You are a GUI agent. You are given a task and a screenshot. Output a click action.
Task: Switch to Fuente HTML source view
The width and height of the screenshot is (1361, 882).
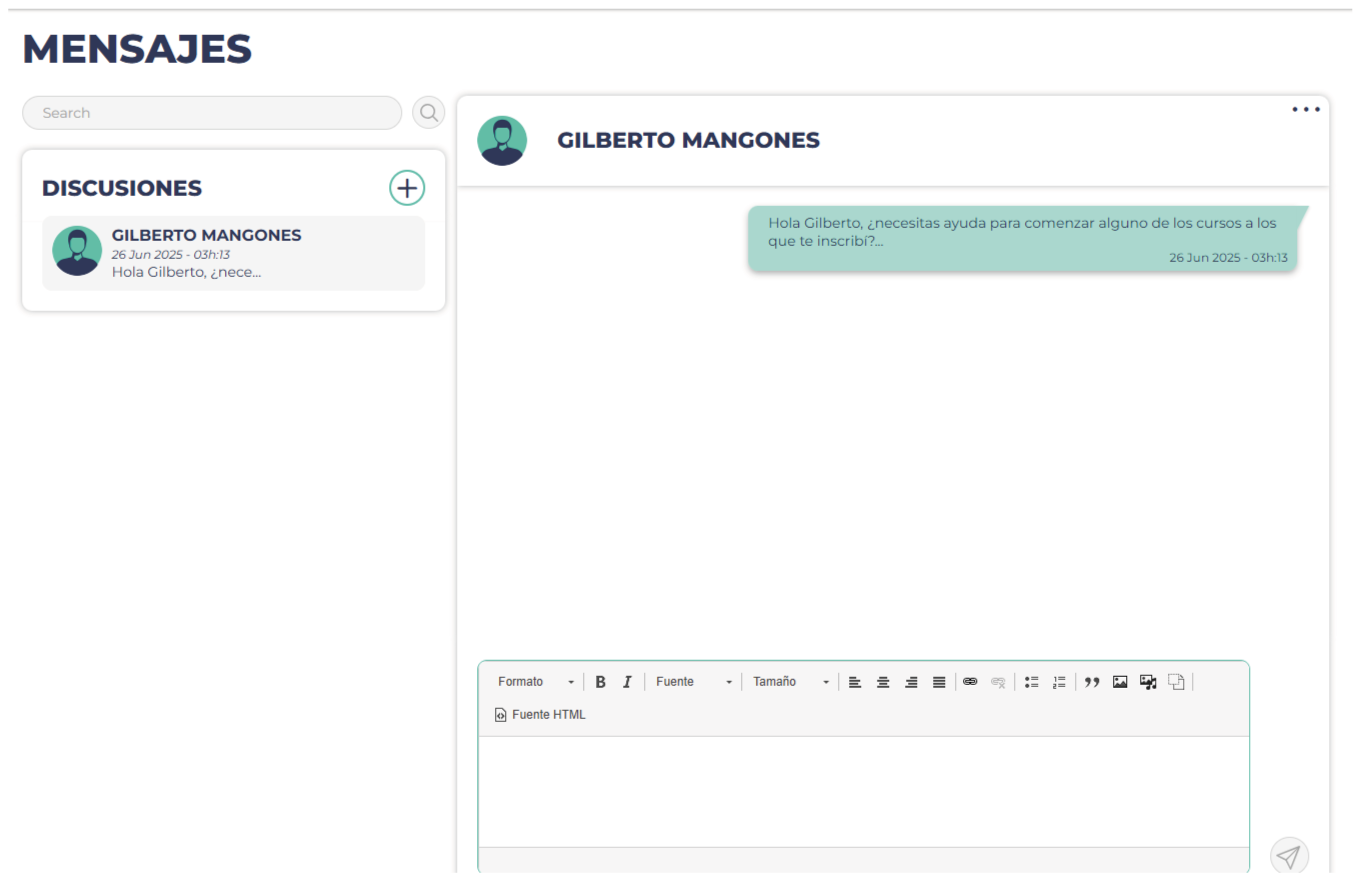click(540, 715)
